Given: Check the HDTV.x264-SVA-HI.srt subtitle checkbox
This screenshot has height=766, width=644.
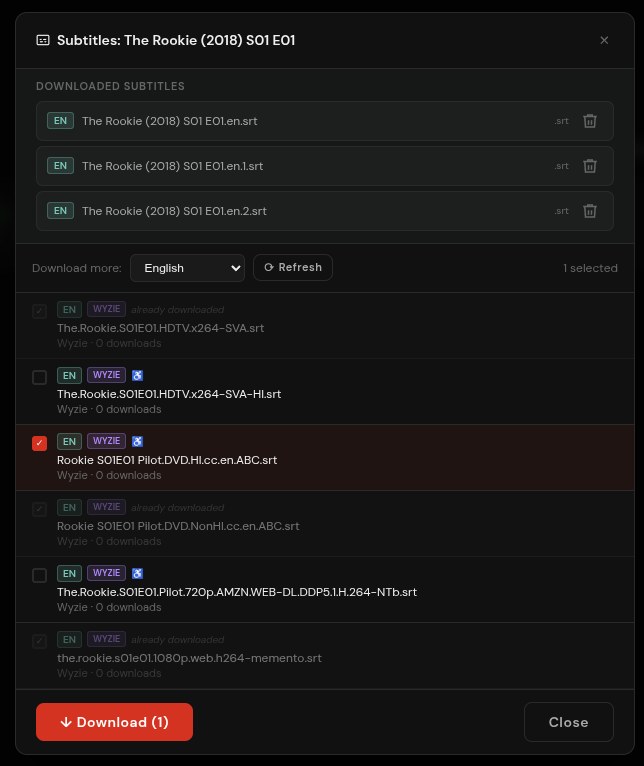Looking at the screenshot, I should click(x=40, y=377).
